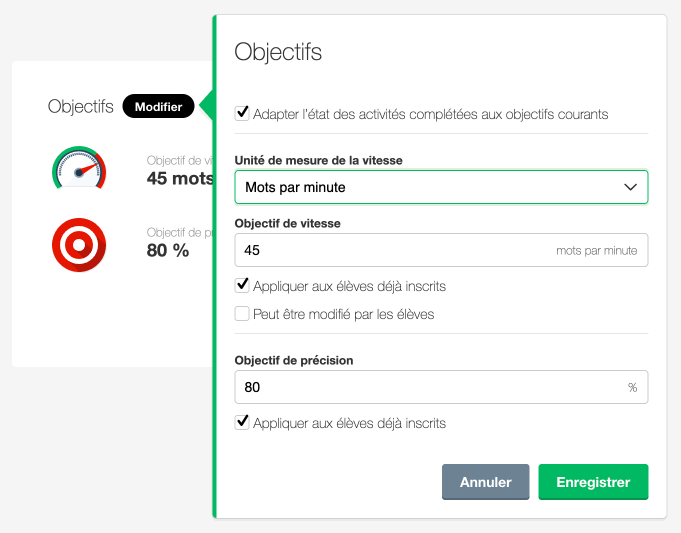Click the Objectifs card title beside Modifier
The image size is (681, 533).
[x=81, y=106]
